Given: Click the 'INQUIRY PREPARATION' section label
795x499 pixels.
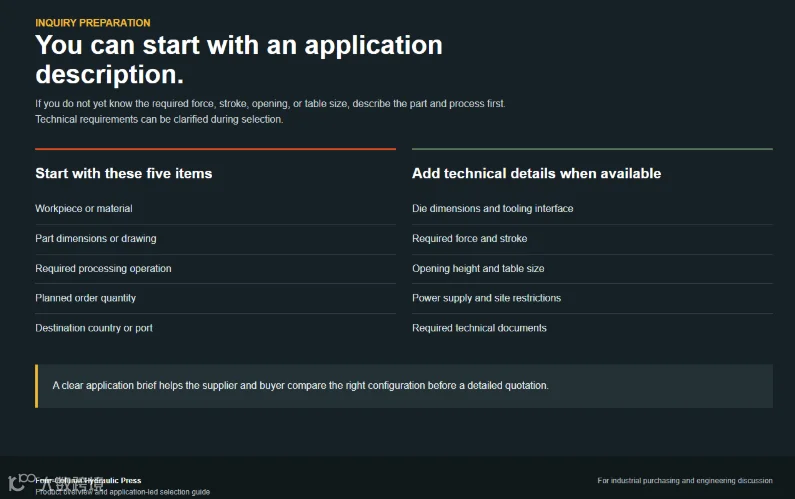Looking at the screenshot, I should [x=93, y=23].
